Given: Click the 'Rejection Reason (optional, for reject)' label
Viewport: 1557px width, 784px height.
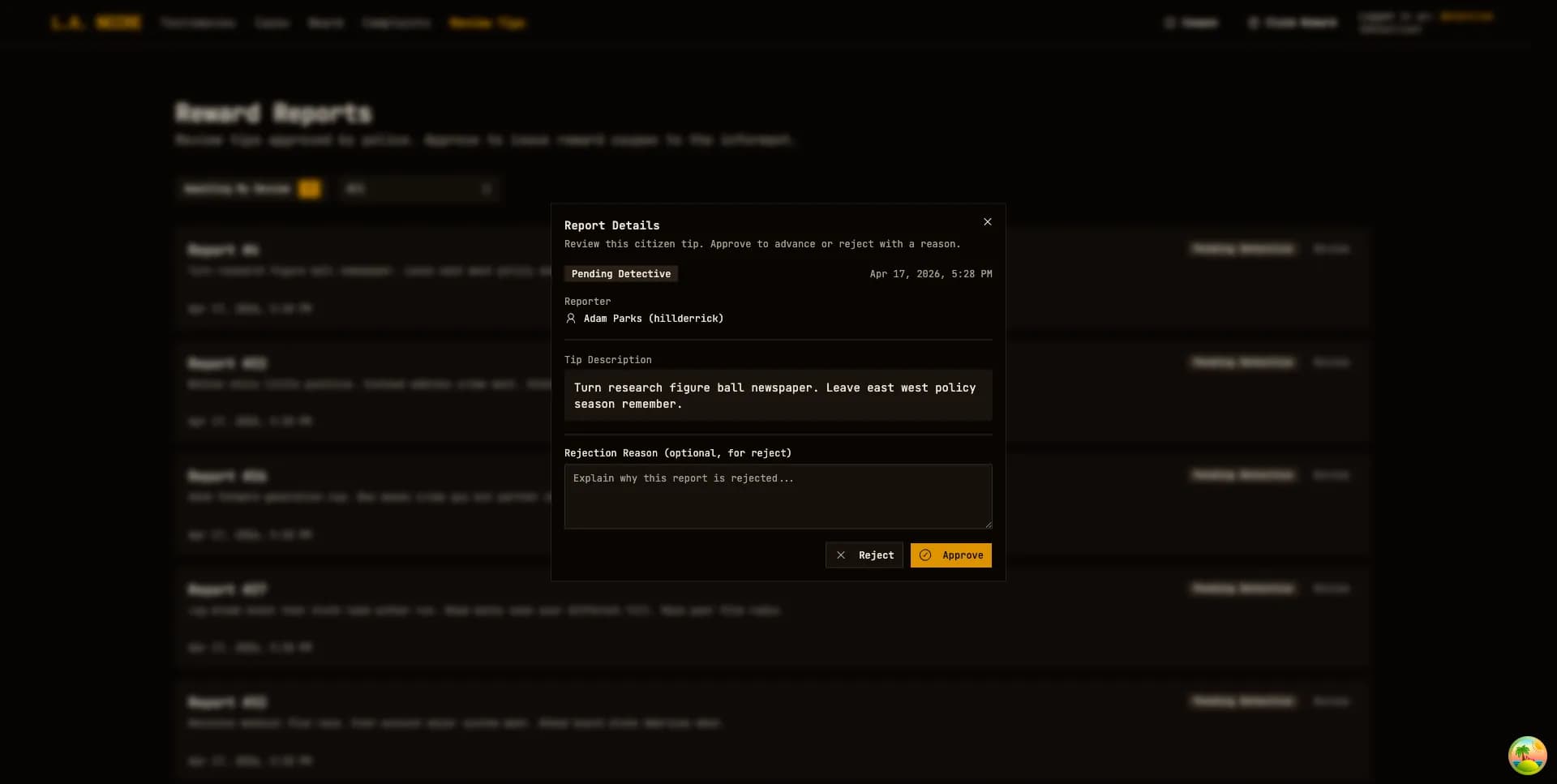Looking at the screenshot, I should [x=678, y=453].
